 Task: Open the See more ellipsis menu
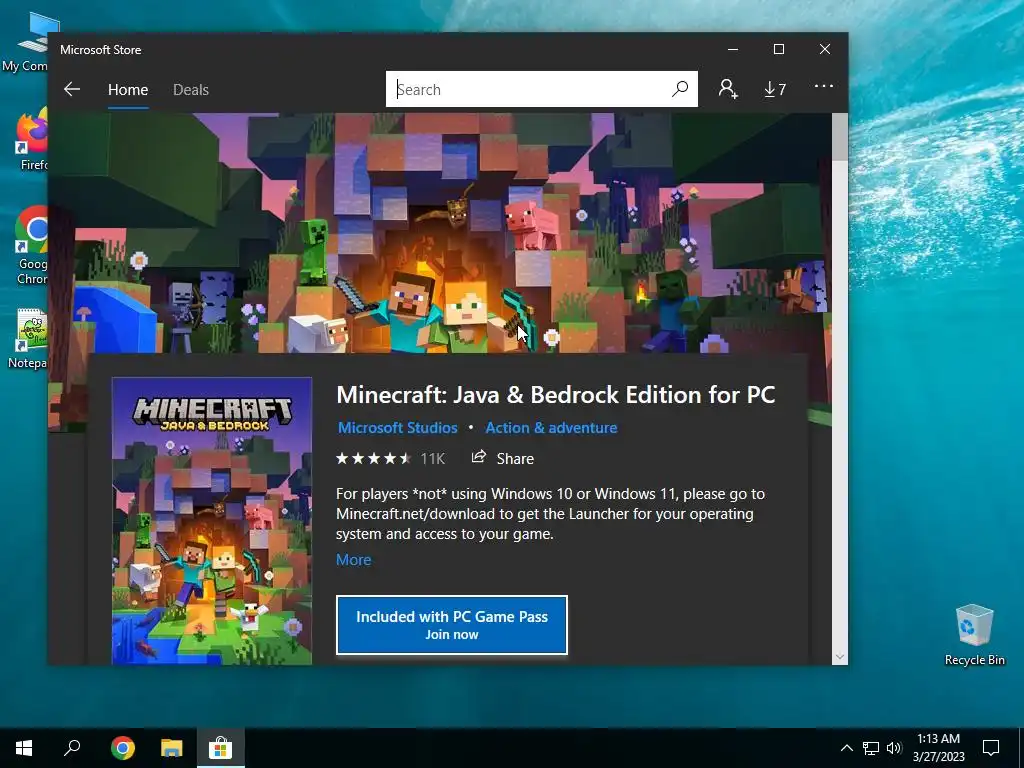(x=824, y=86)
